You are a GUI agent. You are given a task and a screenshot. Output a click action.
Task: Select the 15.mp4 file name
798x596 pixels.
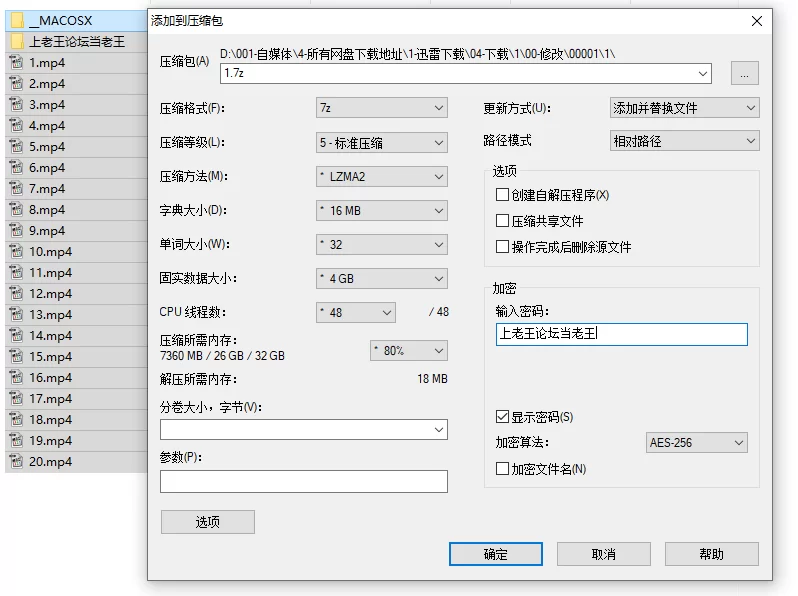[x=50, y=357]
